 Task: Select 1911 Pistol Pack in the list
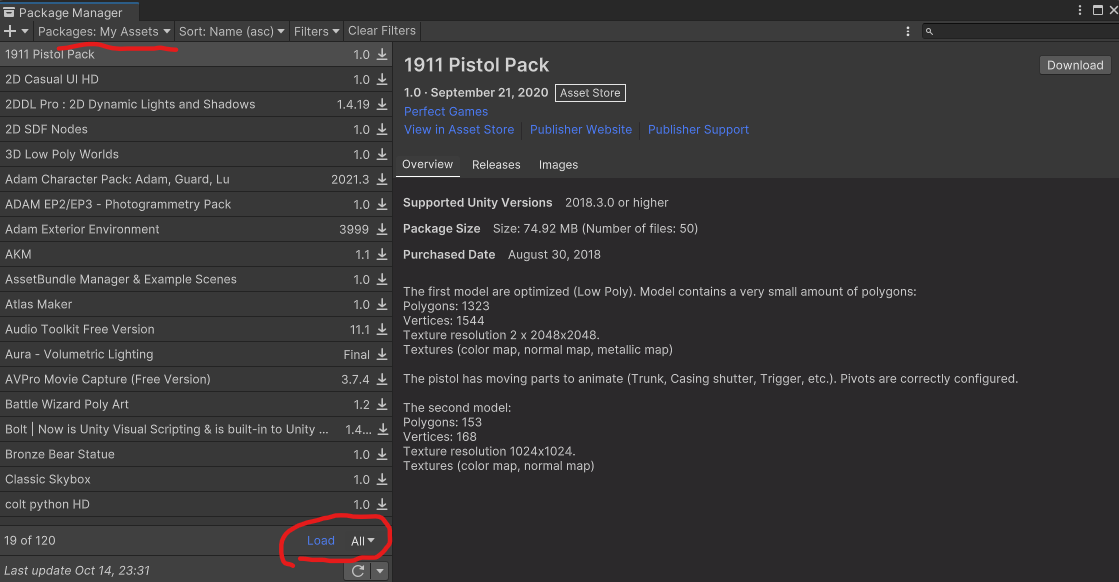196,54
